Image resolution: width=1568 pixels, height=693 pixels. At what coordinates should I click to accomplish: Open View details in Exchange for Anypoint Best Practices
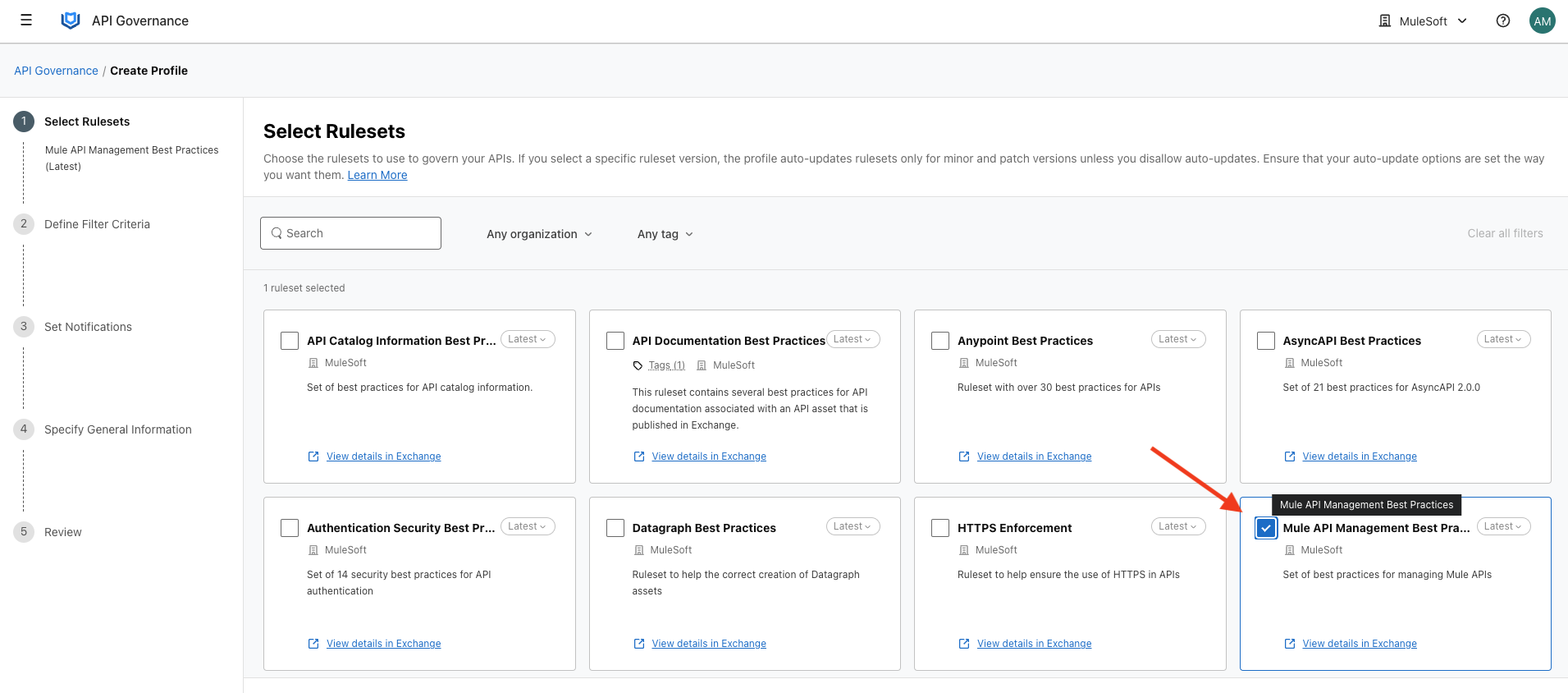1034,457
